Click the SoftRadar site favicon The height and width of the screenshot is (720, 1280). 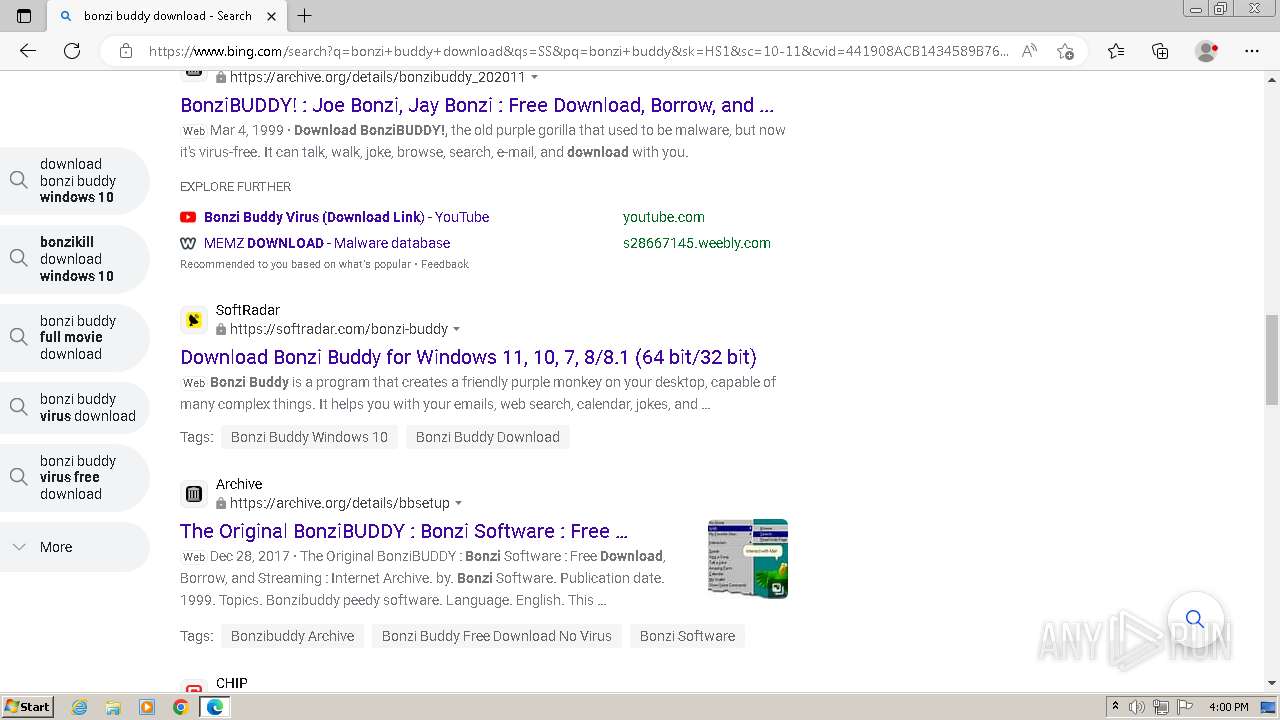click(194, 320)
